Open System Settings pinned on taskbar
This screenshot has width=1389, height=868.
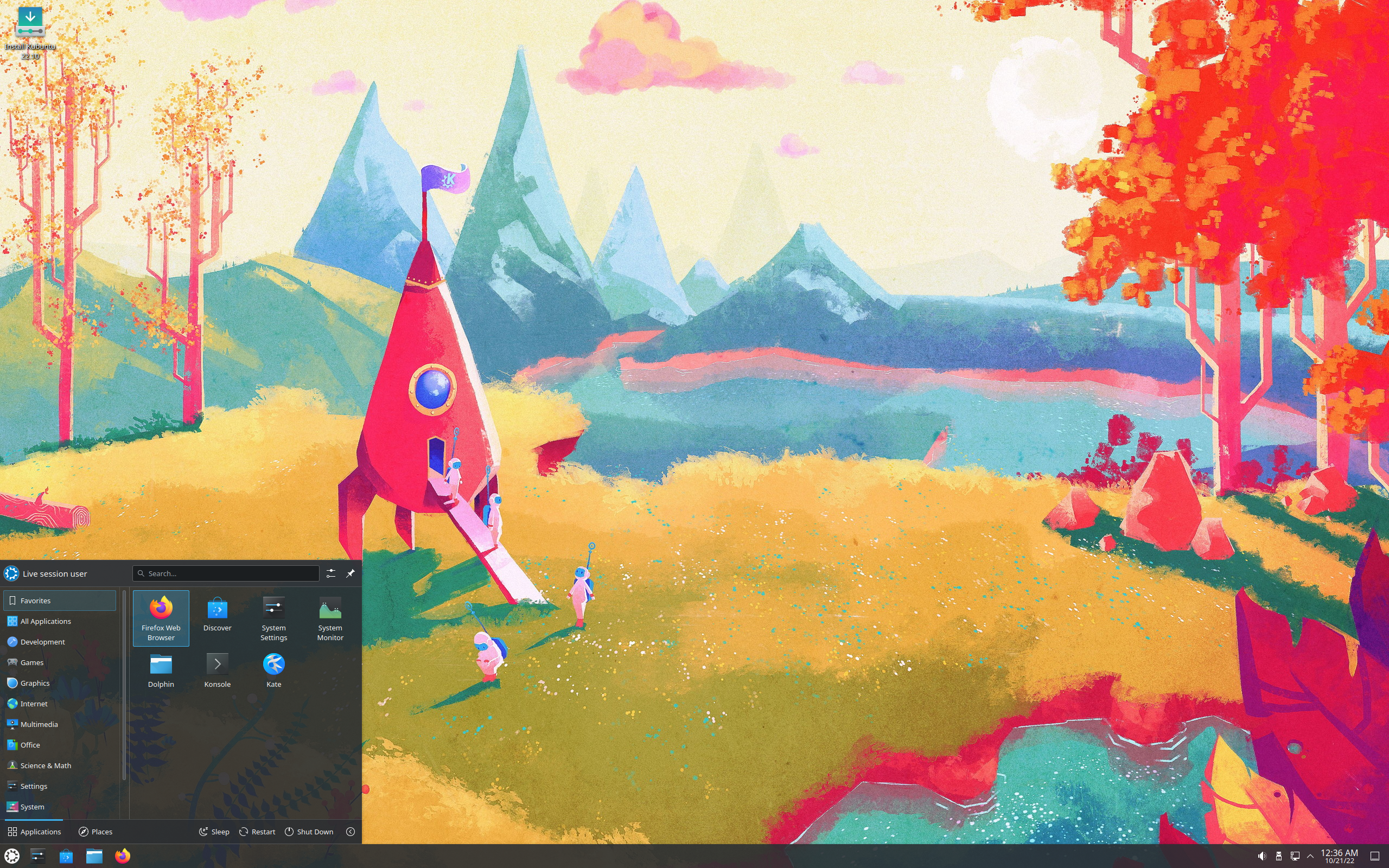[38, 856]
